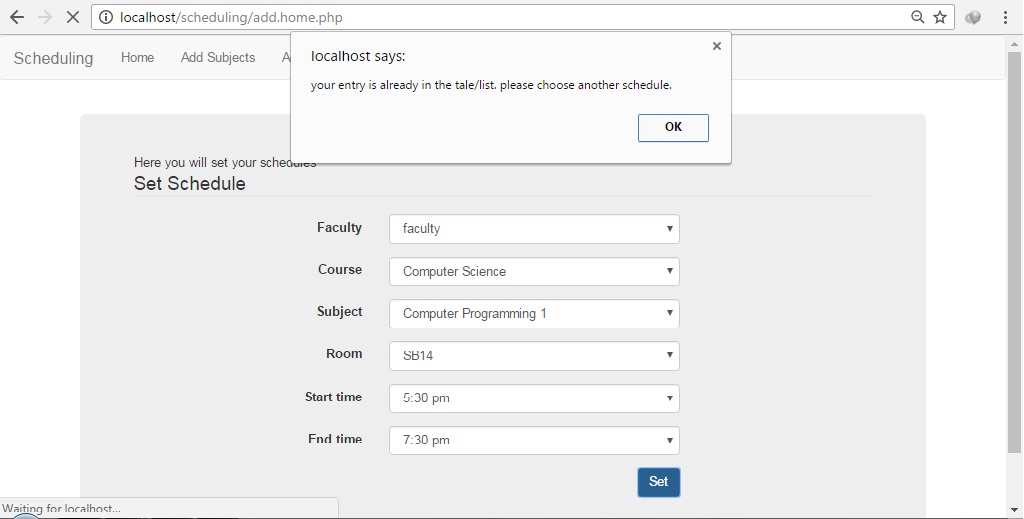Viewport: 1024px width, 519px height.
Task: Click the blue Set button
Action: (x=658, y=482)
